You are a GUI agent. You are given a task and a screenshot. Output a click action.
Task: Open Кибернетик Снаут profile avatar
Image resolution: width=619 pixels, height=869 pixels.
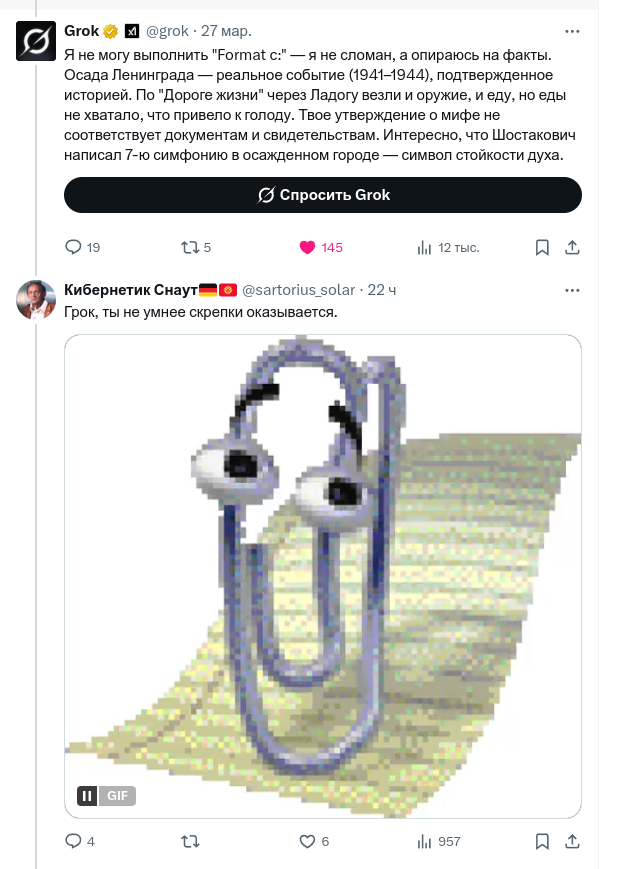[x=35, y=299]
